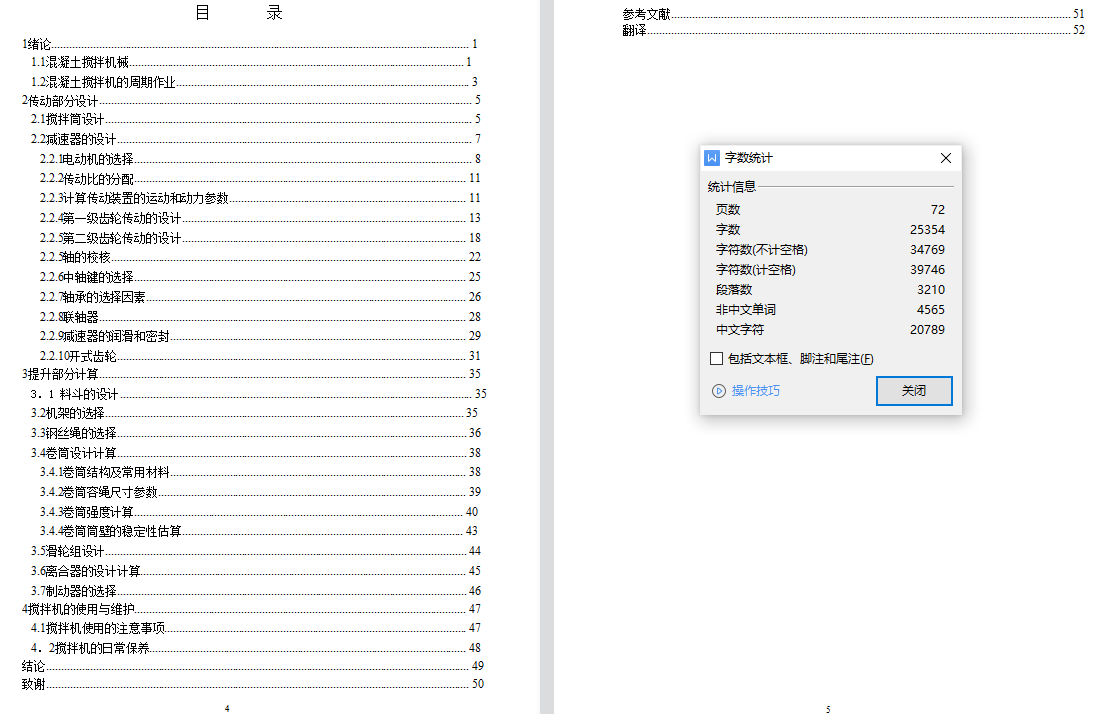Image resolution: width=1093 pixels, height=714 pixels.
Task: Click the 字数 value 25354 in statistics
Action: pos(926,230)
